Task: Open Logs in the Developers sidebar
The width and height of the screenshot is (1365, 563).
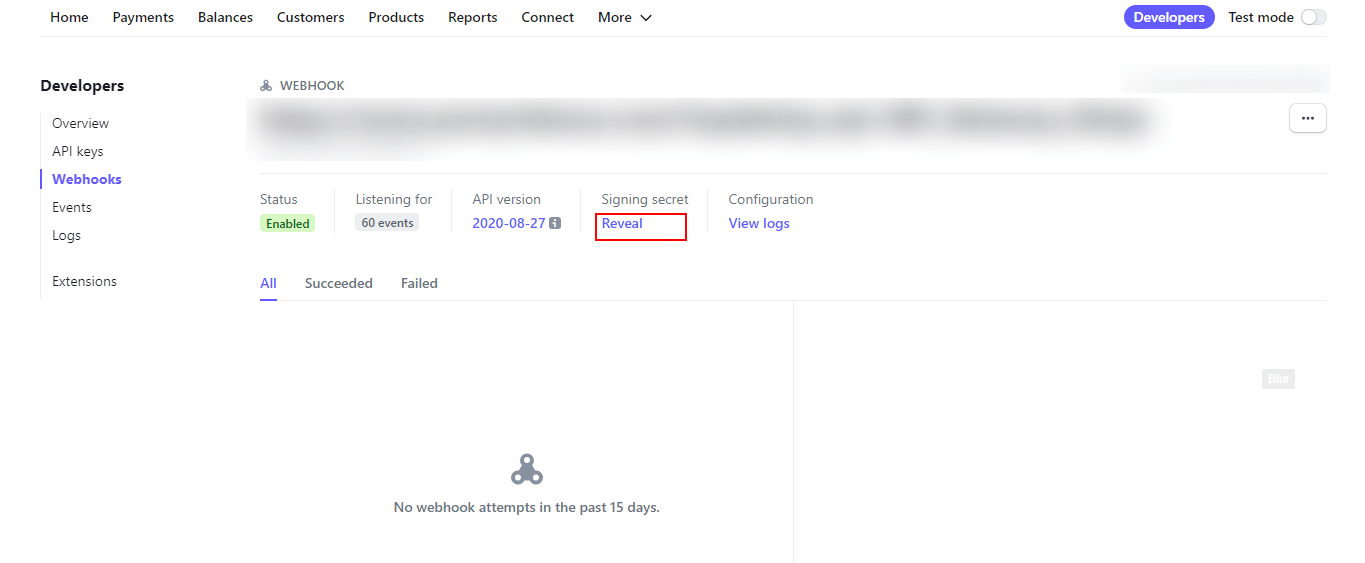Action: 67,235
